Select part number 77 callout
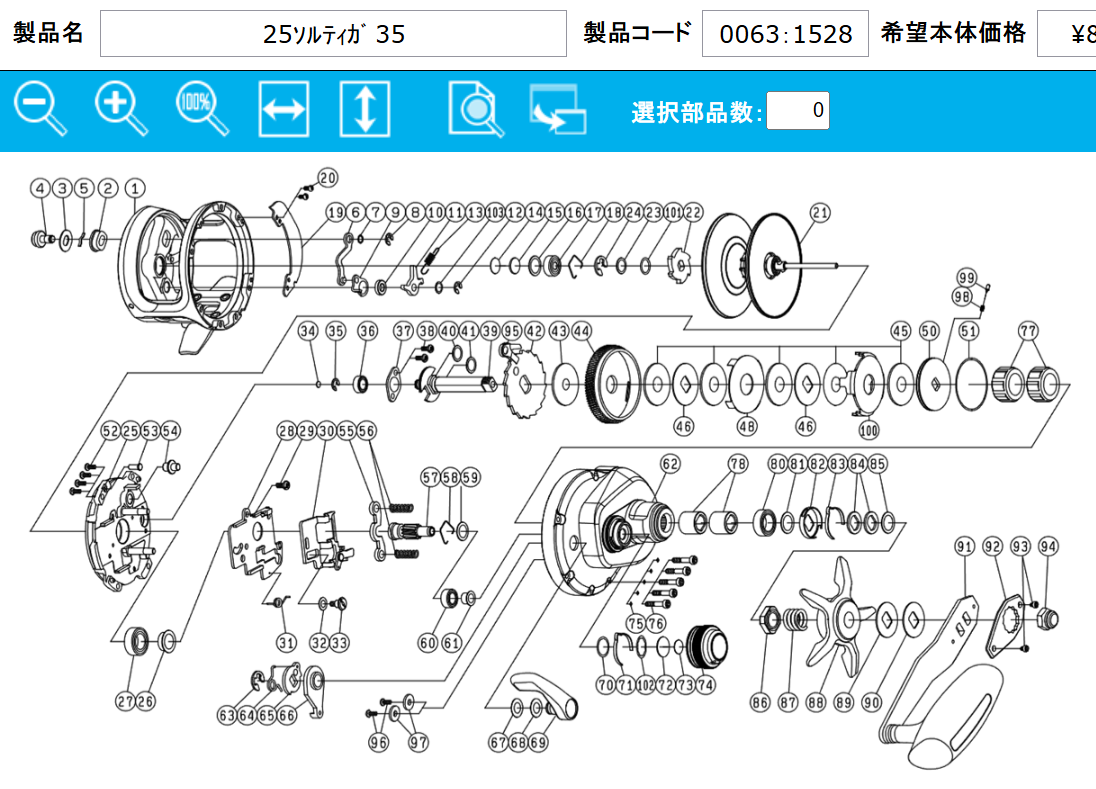The width and height of the screenshot is (1096, 789). click(x=1028, y=331)
